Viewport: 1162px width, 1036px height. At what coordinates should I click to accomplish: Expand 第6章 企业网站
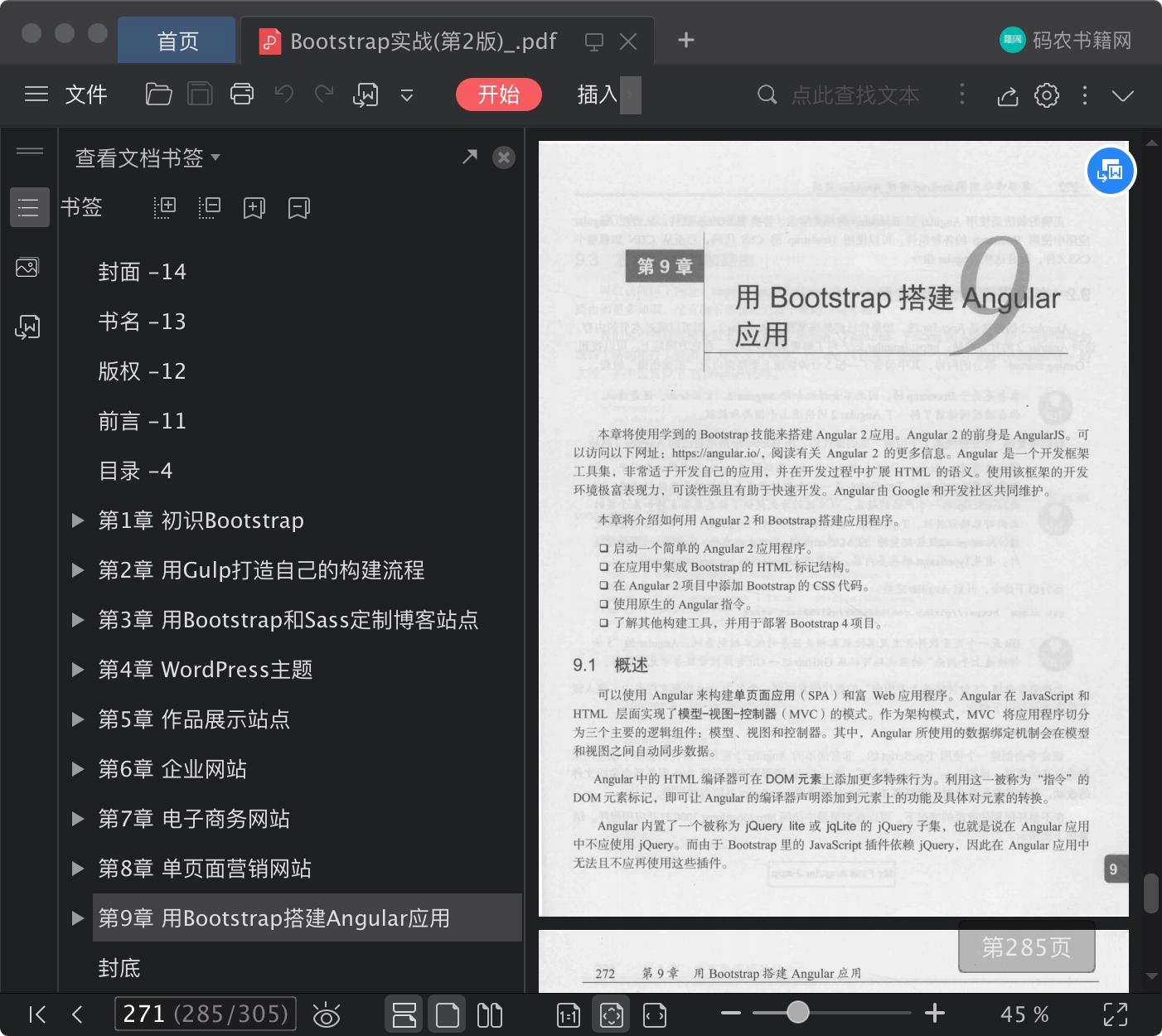78,769
